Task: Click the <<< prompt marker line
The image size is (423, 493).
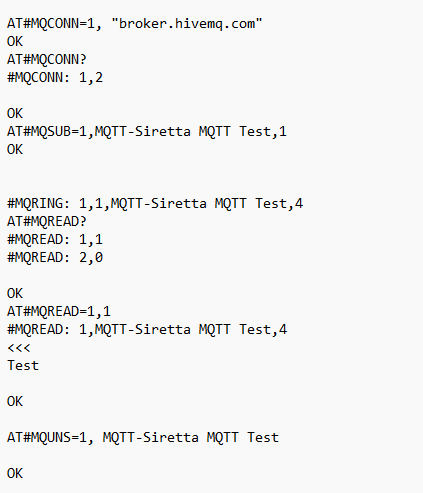Action: click(19, 348)
